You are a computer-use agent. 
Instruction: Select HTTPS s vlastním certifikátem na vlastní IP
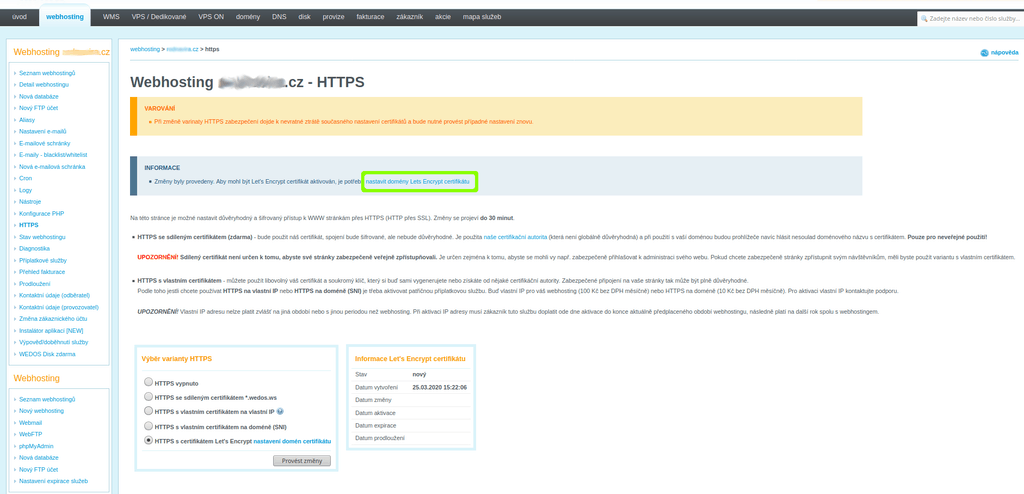click(149, 411)
